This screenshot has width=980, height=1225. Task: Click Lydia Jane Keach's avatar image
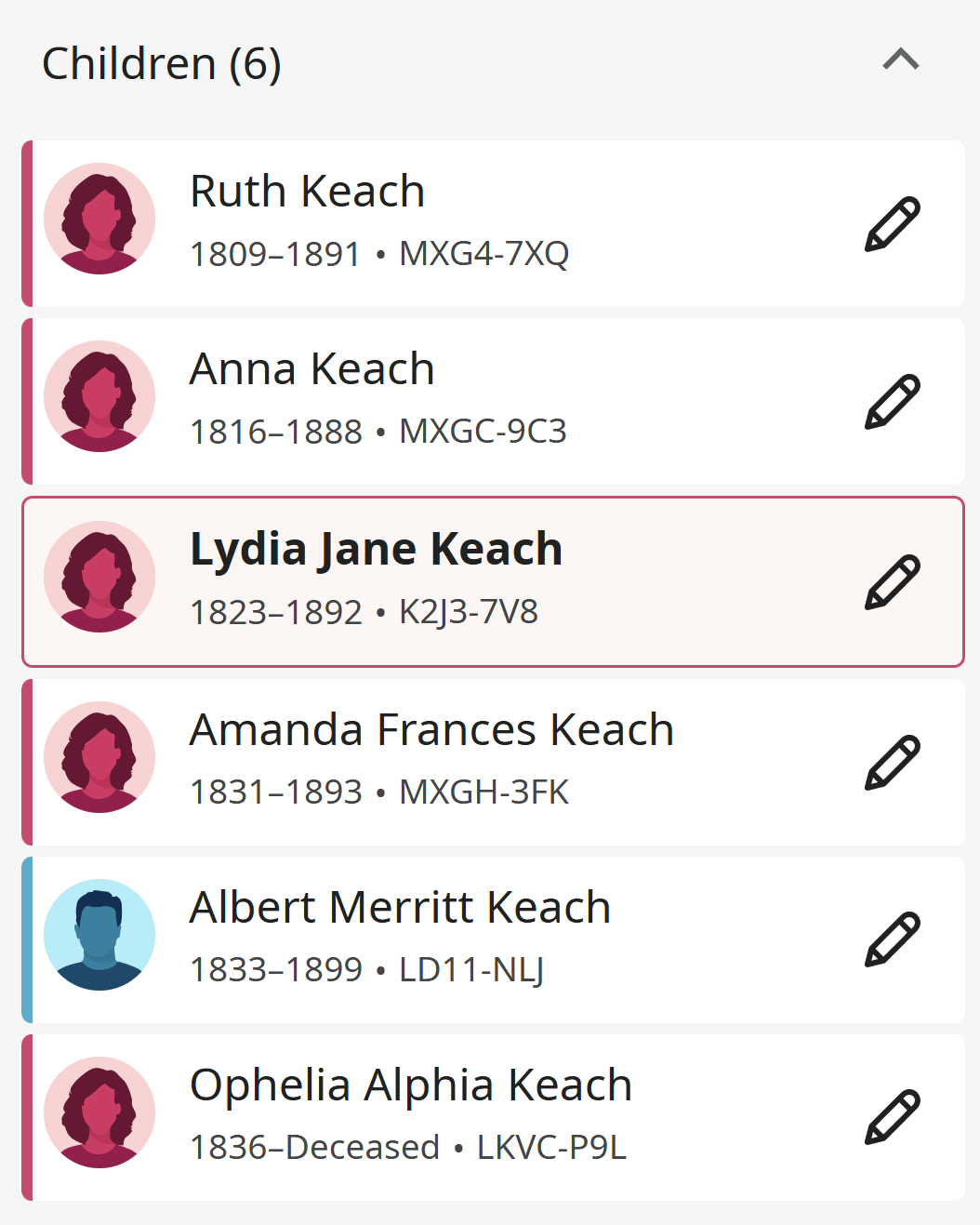(99, 577)
